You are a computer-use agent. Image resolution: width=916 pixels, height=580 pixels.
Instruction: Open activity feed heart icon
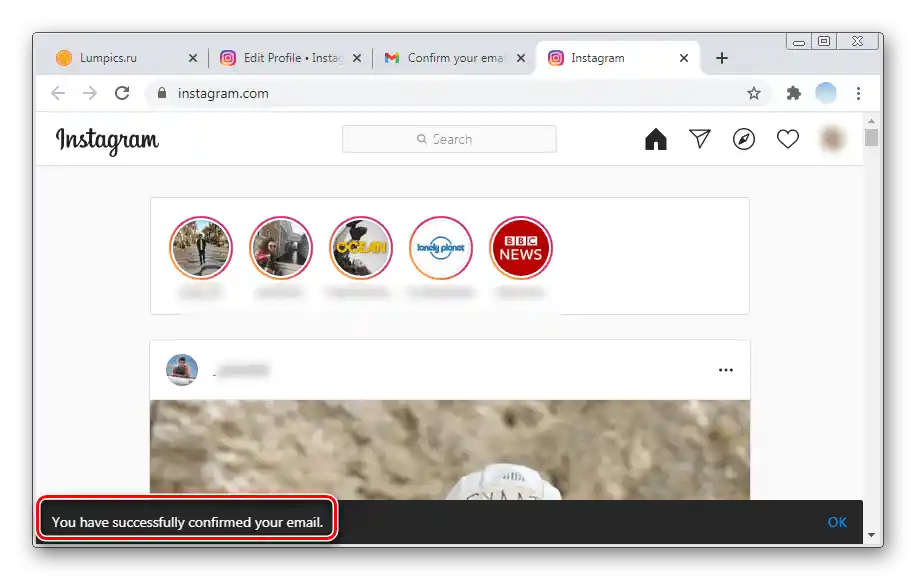click(x=787, y=139)
